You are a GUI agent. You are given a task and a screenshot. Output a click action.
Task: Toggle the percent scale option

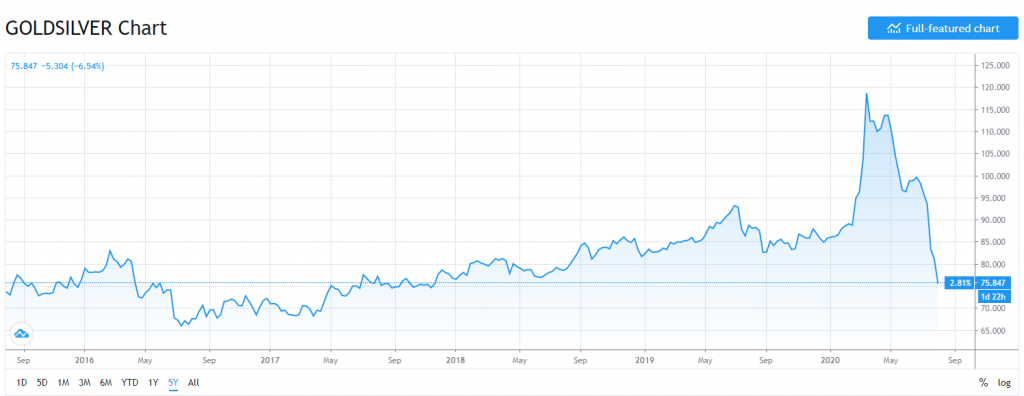pyautogui.click(x=984, y=383)
